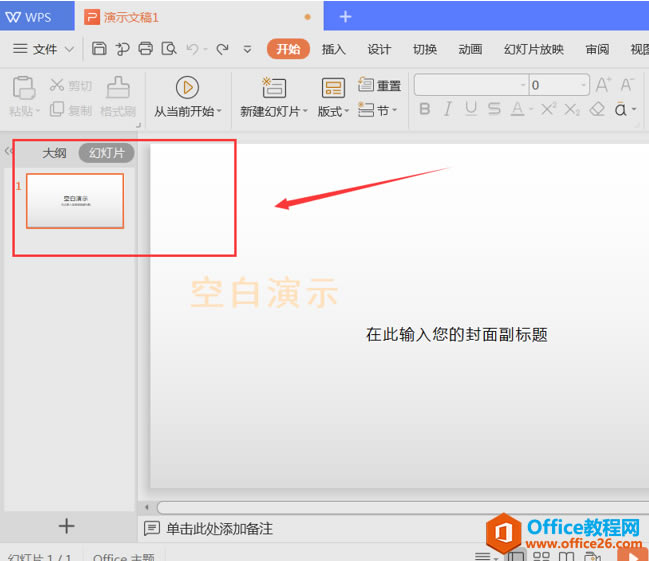Screen dimensions: 649x561
Task: Click the New Slide (新建幻灯片) icon
Action: [274, 87]
